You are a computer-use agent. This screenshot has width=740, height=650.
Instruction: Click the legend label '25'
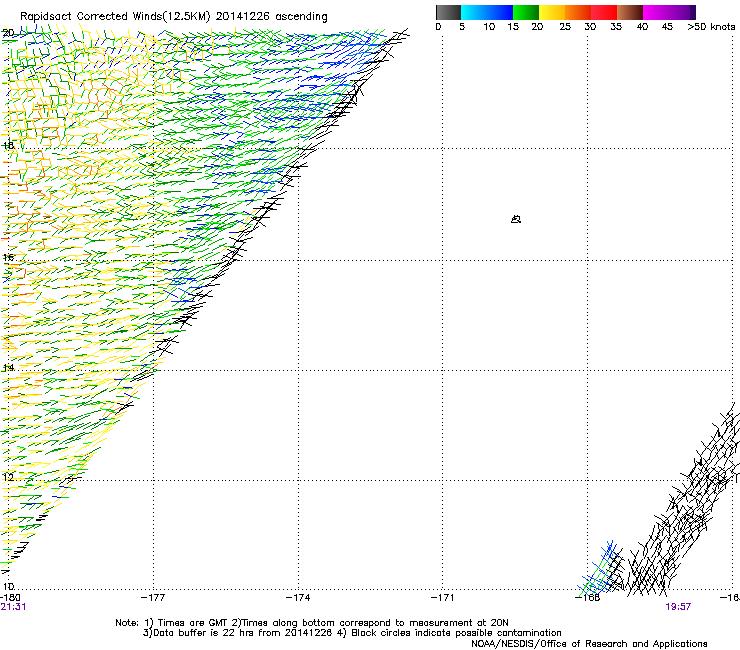tap(565, 26)
